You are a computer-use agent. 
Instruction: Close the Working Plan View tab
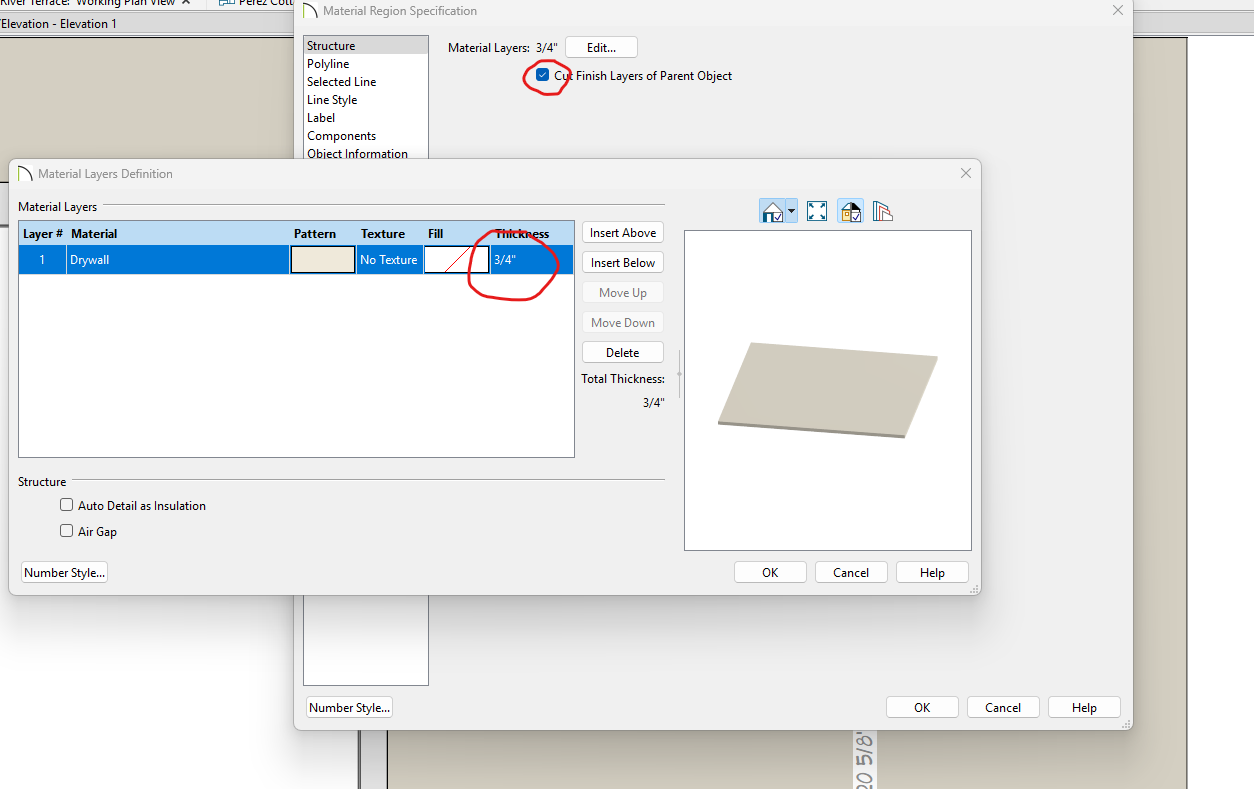186,3
